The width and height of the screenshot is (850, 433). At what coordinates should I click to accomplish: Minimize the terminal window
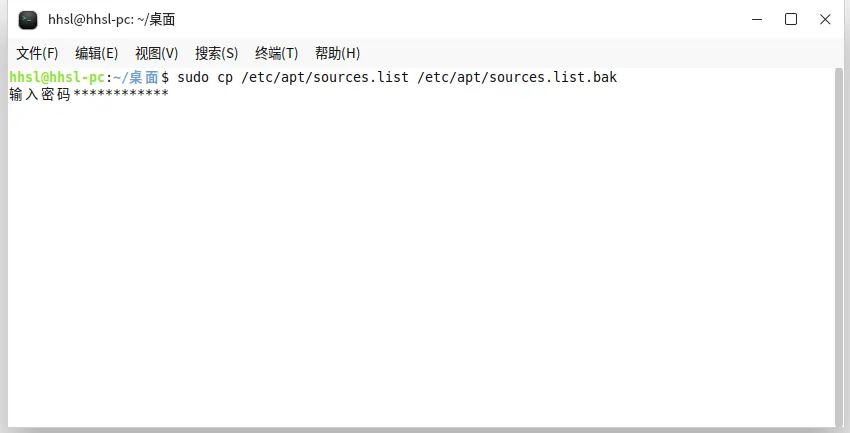click(x=757, y=20)
